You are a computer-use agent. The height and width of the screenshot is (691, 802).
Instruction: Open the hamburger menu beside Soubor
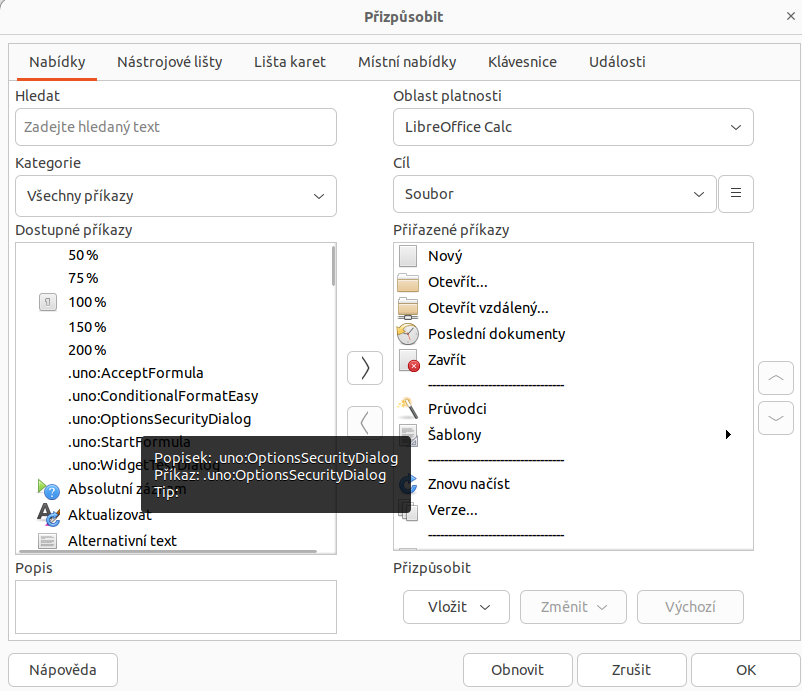736,193
